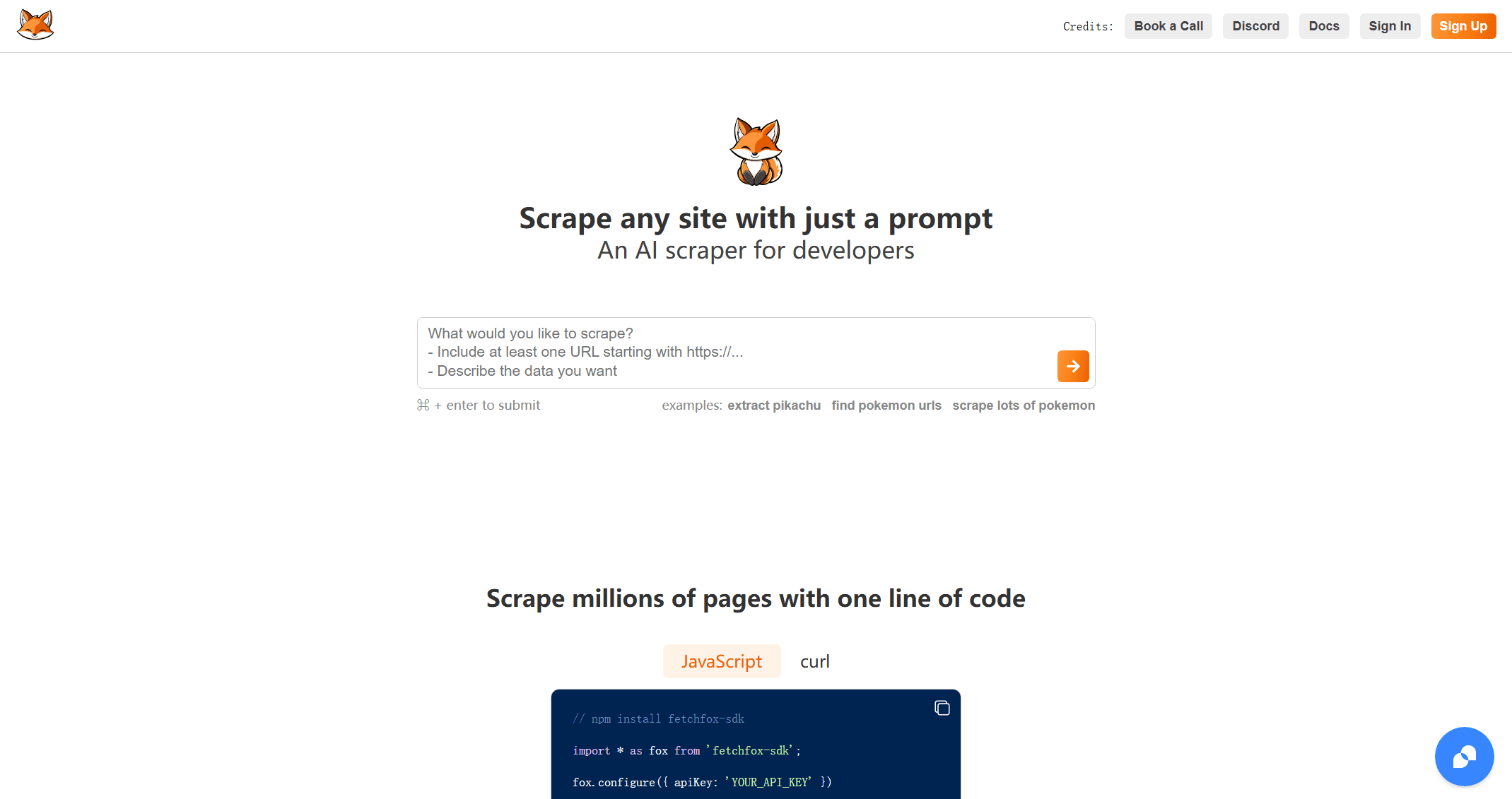Click the large fox mascot image
The width and height of the screenshot is (1512, 799).
[x=756, y=151]
